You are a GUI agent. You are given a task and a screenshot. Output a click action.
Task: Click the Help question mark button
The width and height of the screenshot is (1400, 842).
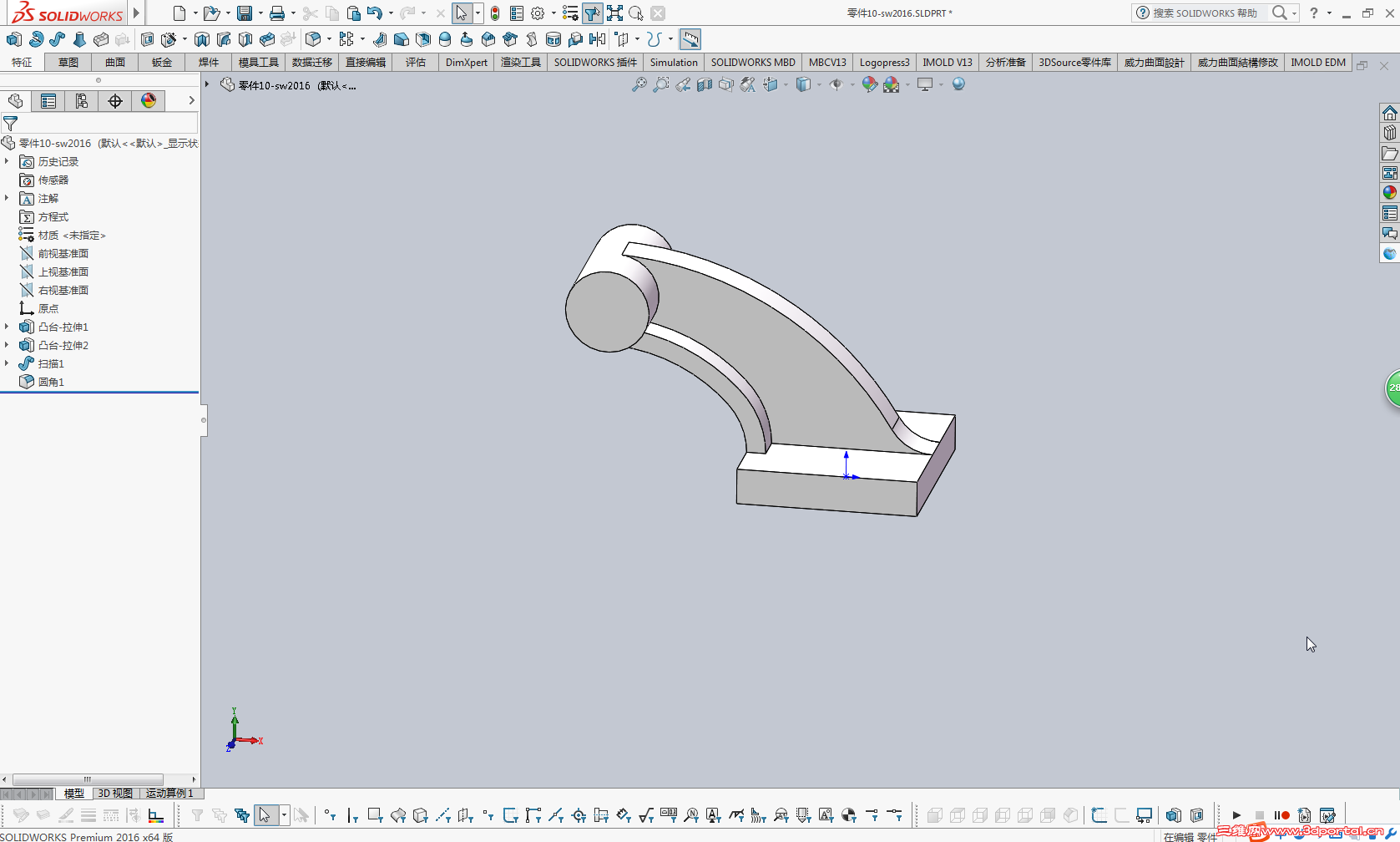click(1314, 13)
